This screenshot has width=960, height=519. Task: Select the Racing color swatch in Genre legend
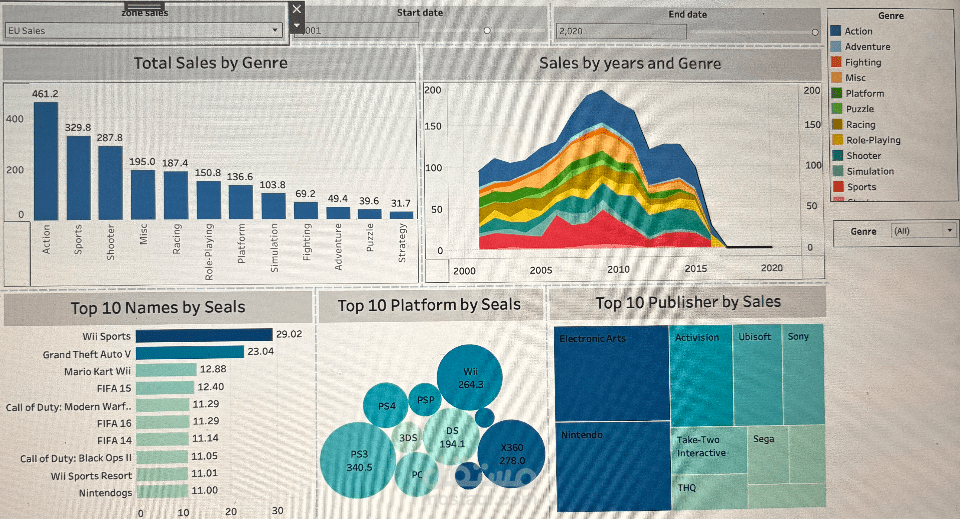coord(837,124)
